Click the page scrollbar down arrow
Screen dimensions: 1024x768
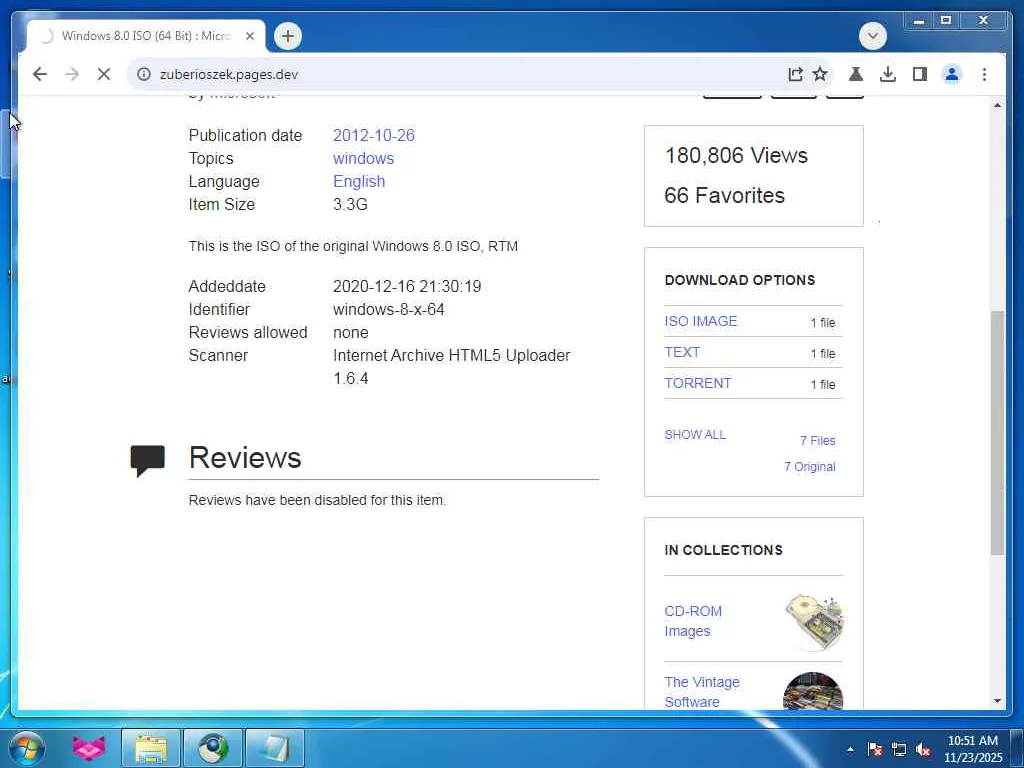click(x=997, y=701)
